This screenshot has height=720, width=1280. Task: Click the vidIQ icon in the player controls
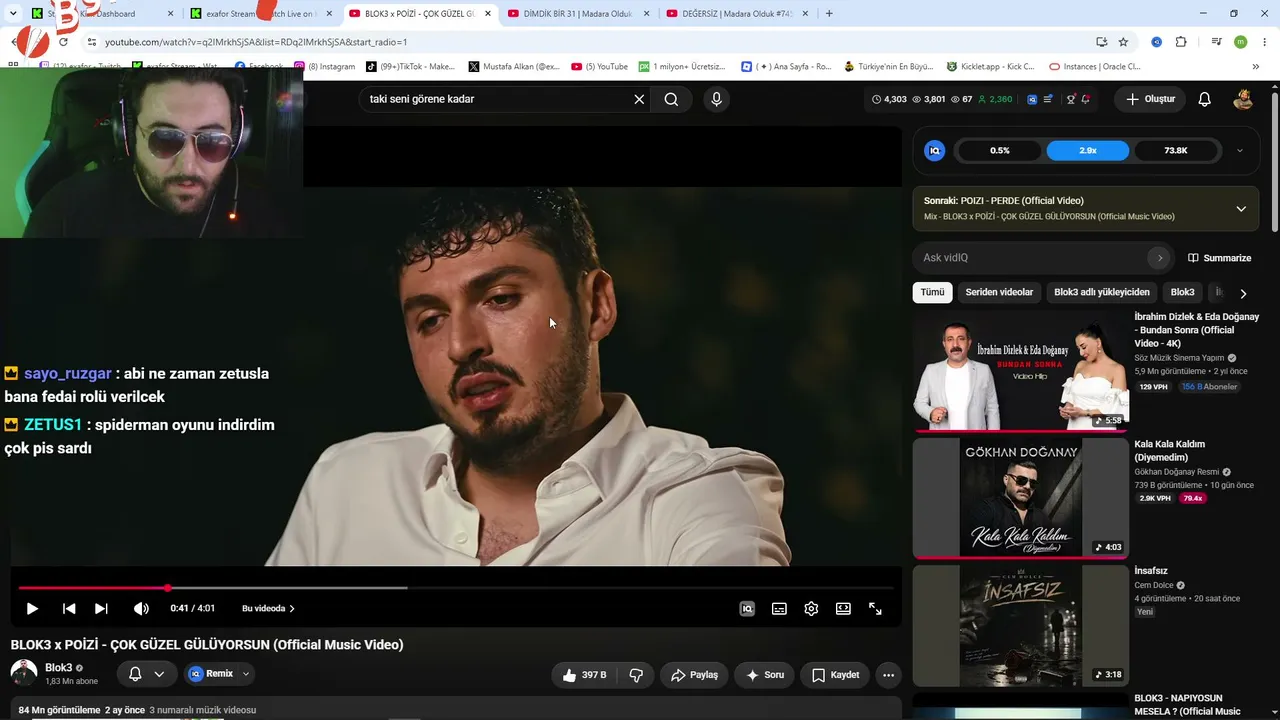pyautogui.click(x=747, y=608)
